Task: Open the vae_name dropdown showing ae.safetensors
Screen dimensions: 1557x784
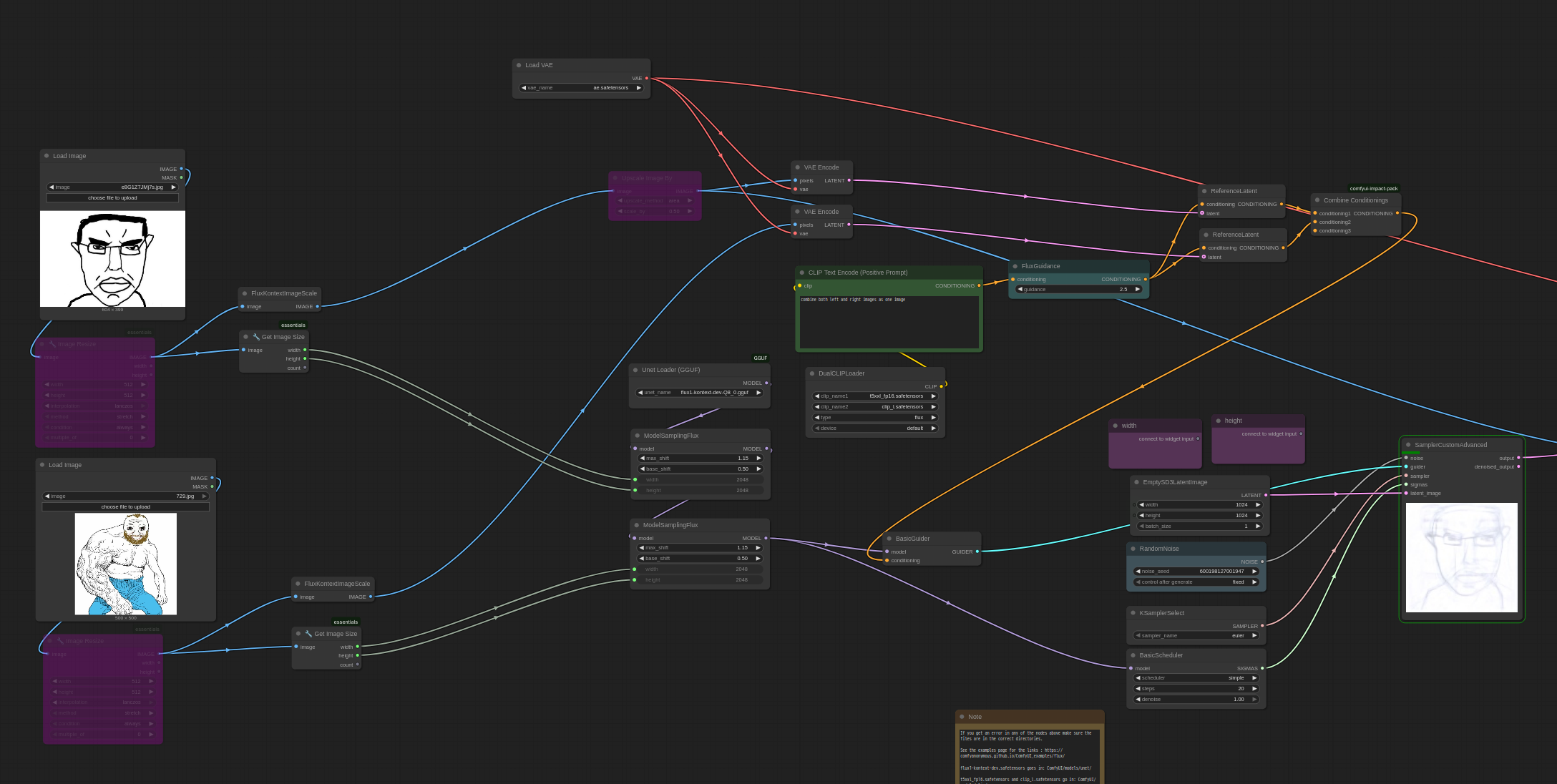Action: [x=582, y=88]
